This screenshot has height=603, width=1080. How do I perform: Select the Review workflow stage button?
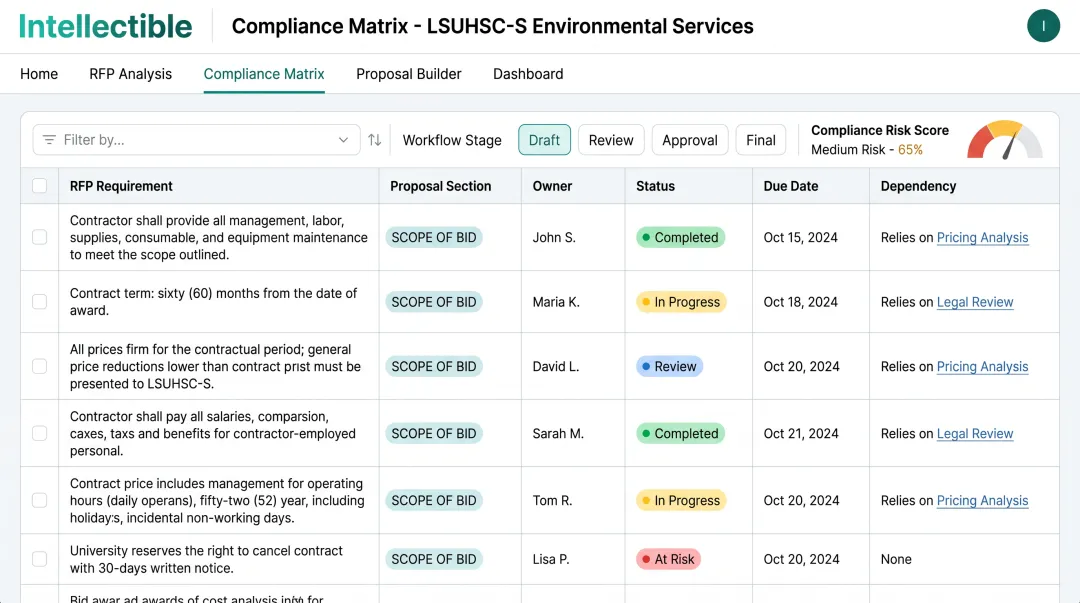[x=611, y=140]
